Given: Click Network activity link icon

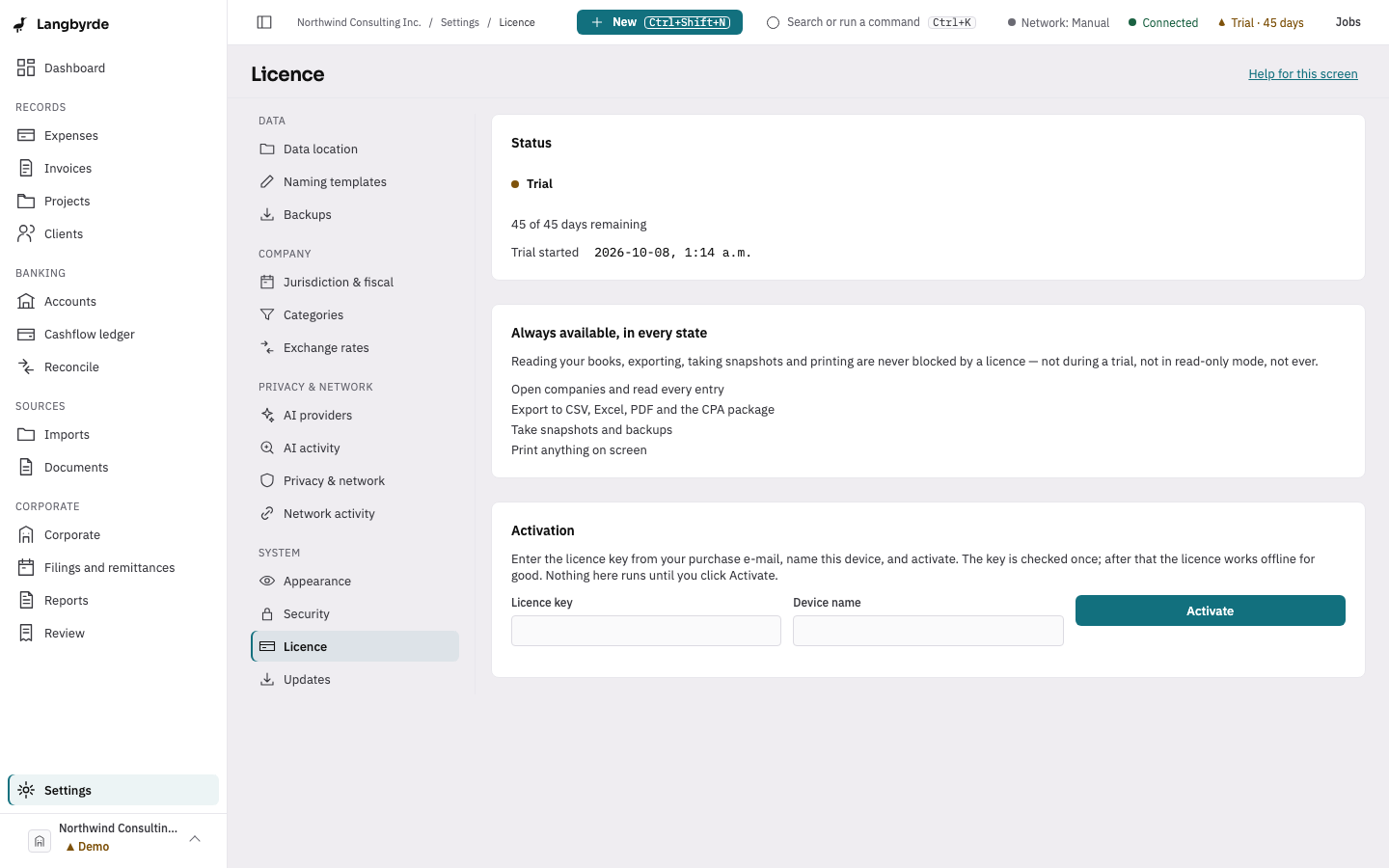Looking at the screenshot, I should (x=267, y=513).
